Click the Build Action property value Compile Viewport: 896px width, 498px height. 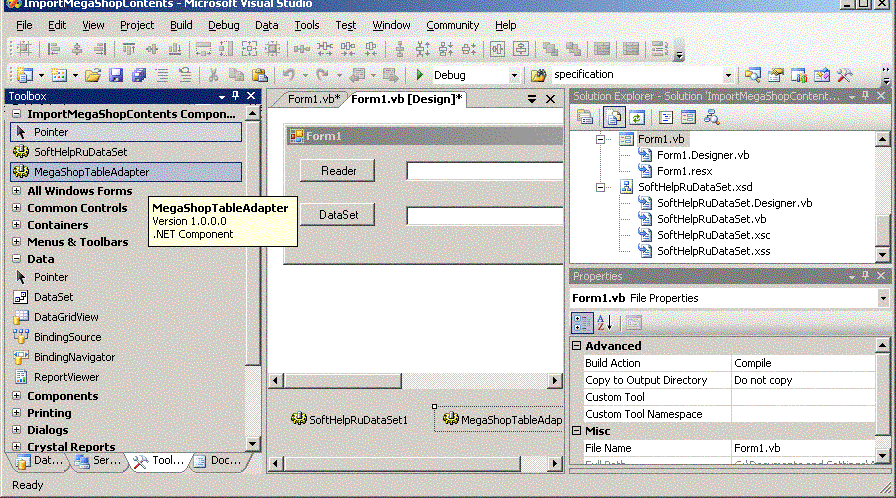pyautogui.click(x=803, y=363)
